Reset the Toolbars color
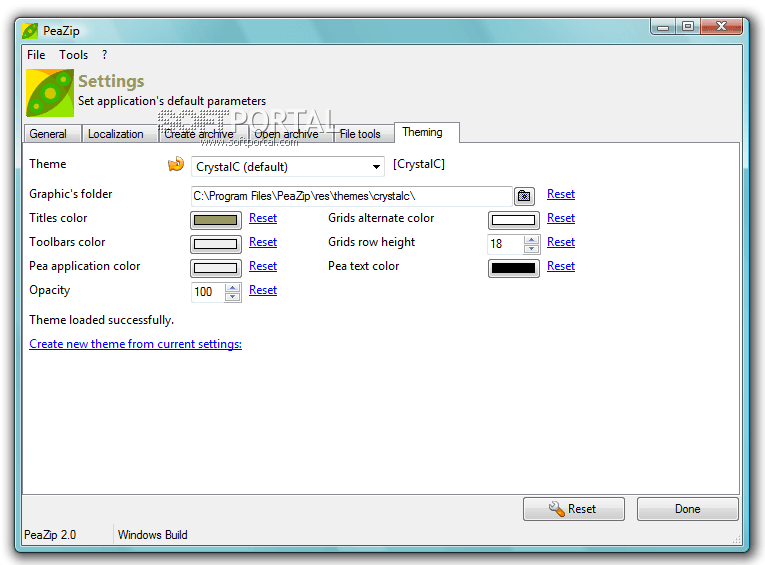This screenshot has height=565, width=765. [263, 242]
